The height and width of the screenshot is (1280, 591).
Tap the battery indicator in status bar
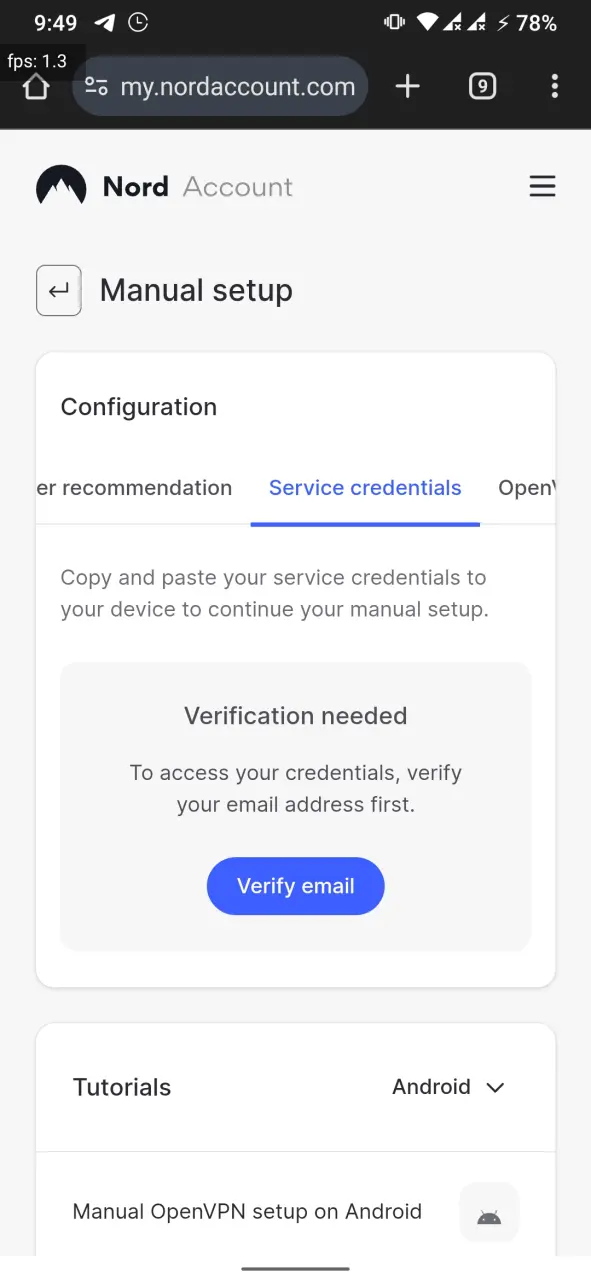coord(535,22)
